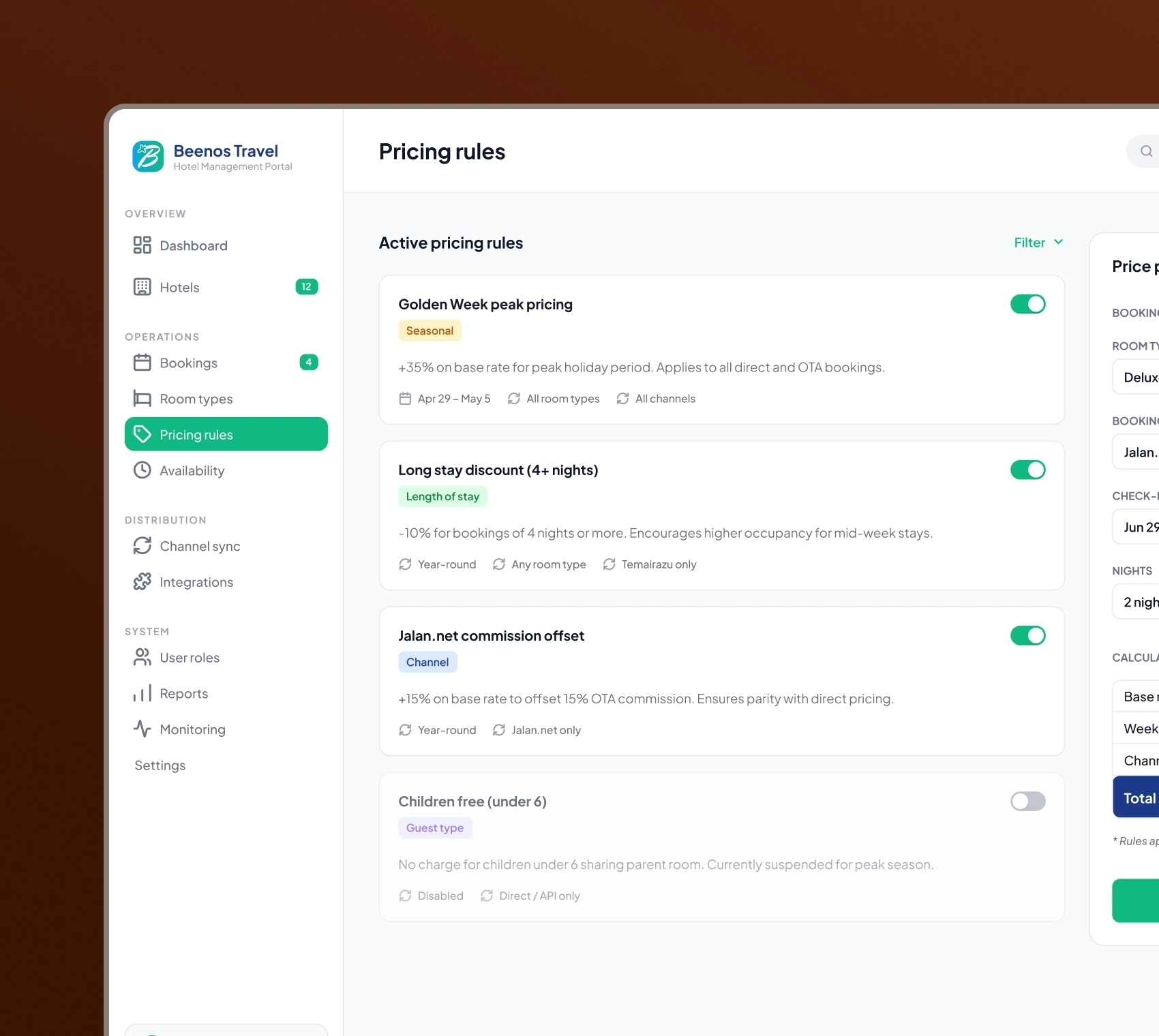The width and height of the screenshot is (1159, 1036).
Task: Click the Channel sync refresh icon
Action: 142,546
